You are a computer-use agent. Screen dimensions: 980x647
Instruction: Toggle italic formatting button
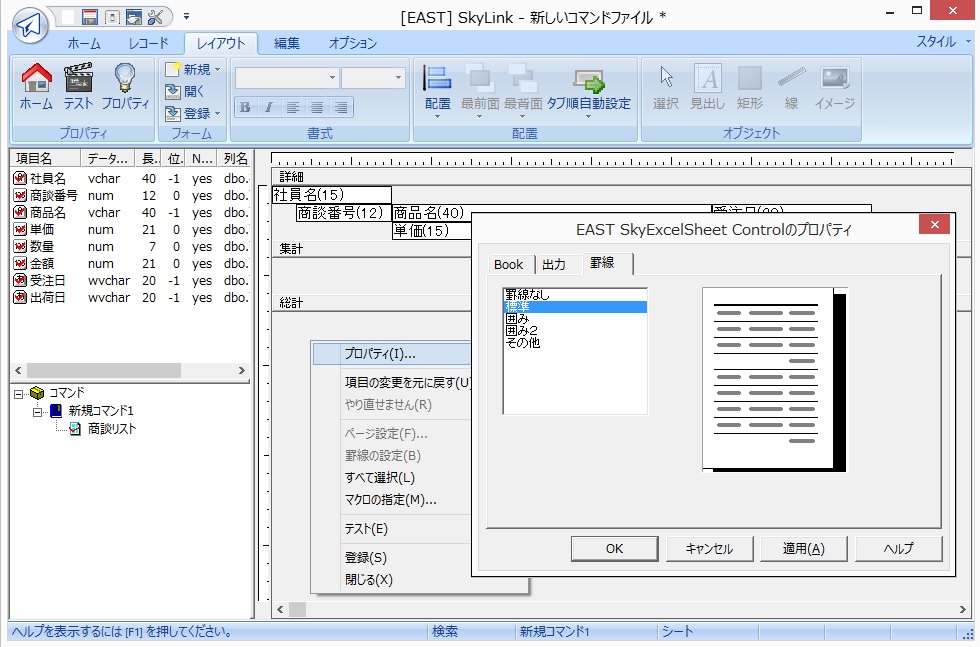(269, 108)
